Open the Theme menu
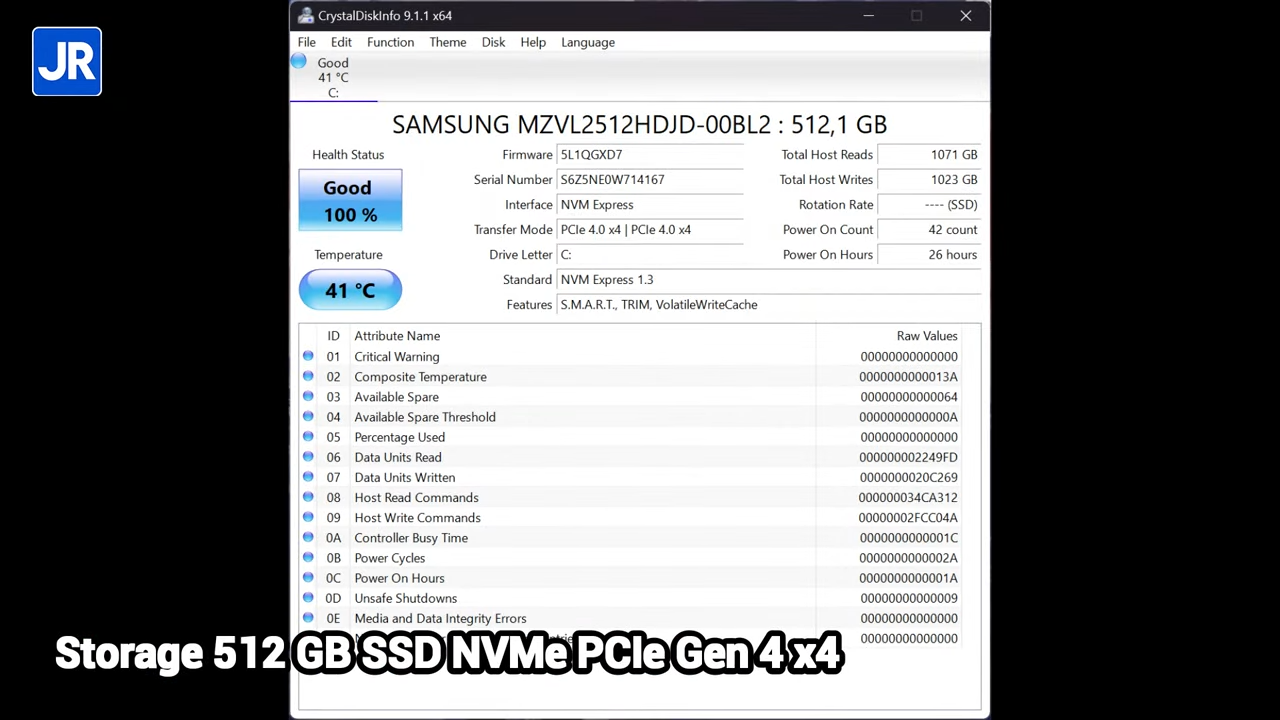Screen dimensions: 1280x720 (x=447, y=42)
